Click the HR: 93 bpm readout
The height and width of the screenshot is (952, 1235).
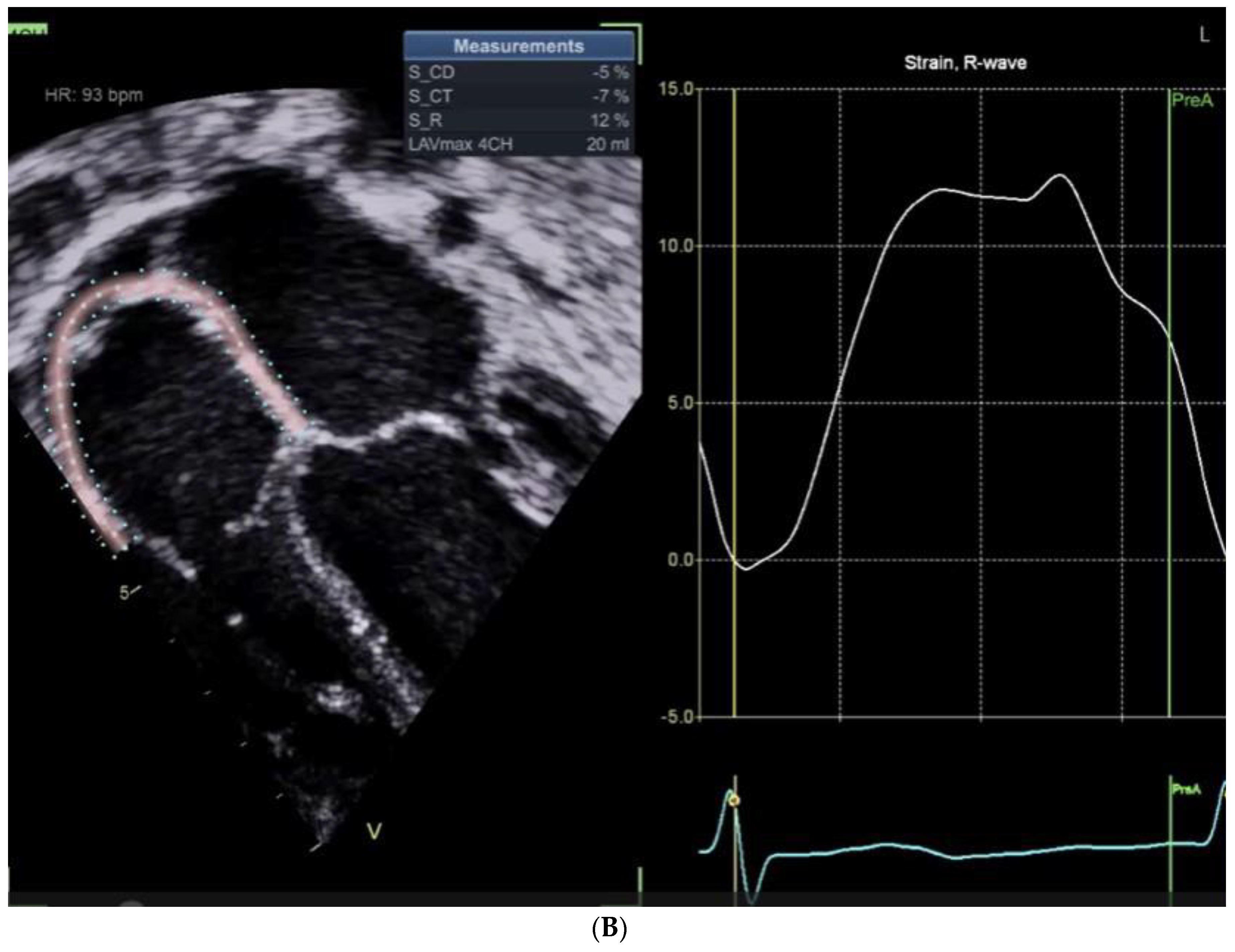94,95
